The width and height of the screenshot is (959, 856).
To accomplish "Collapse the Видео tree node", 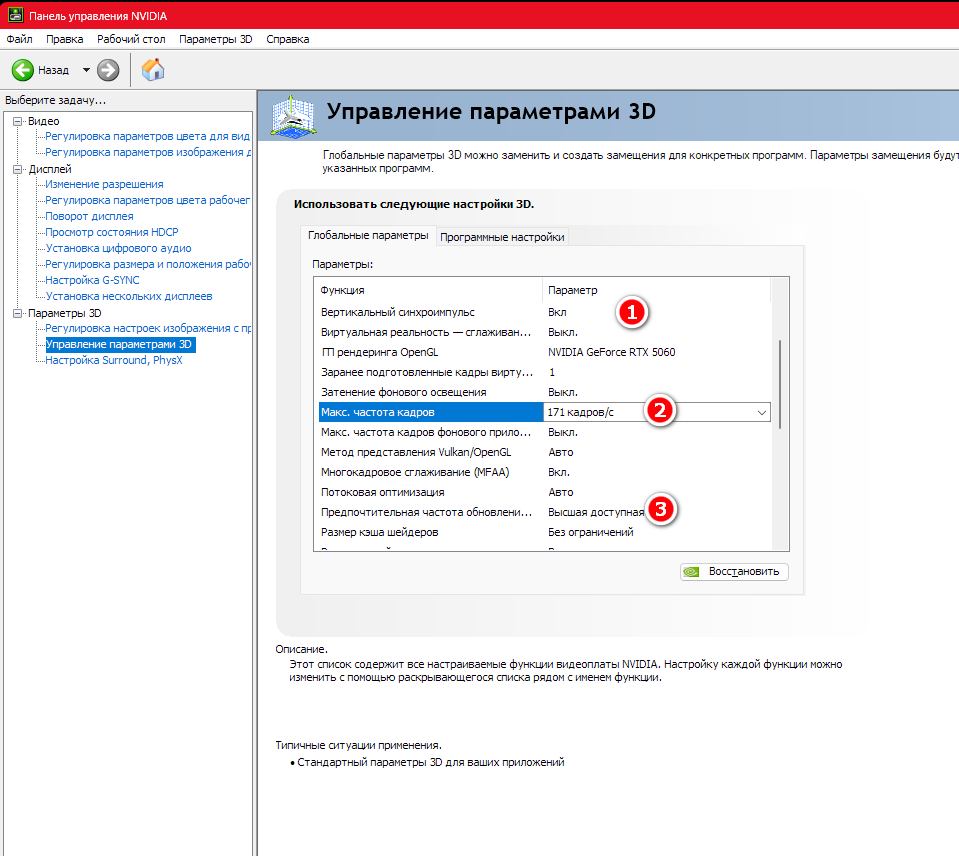I will tap(17, 121).
